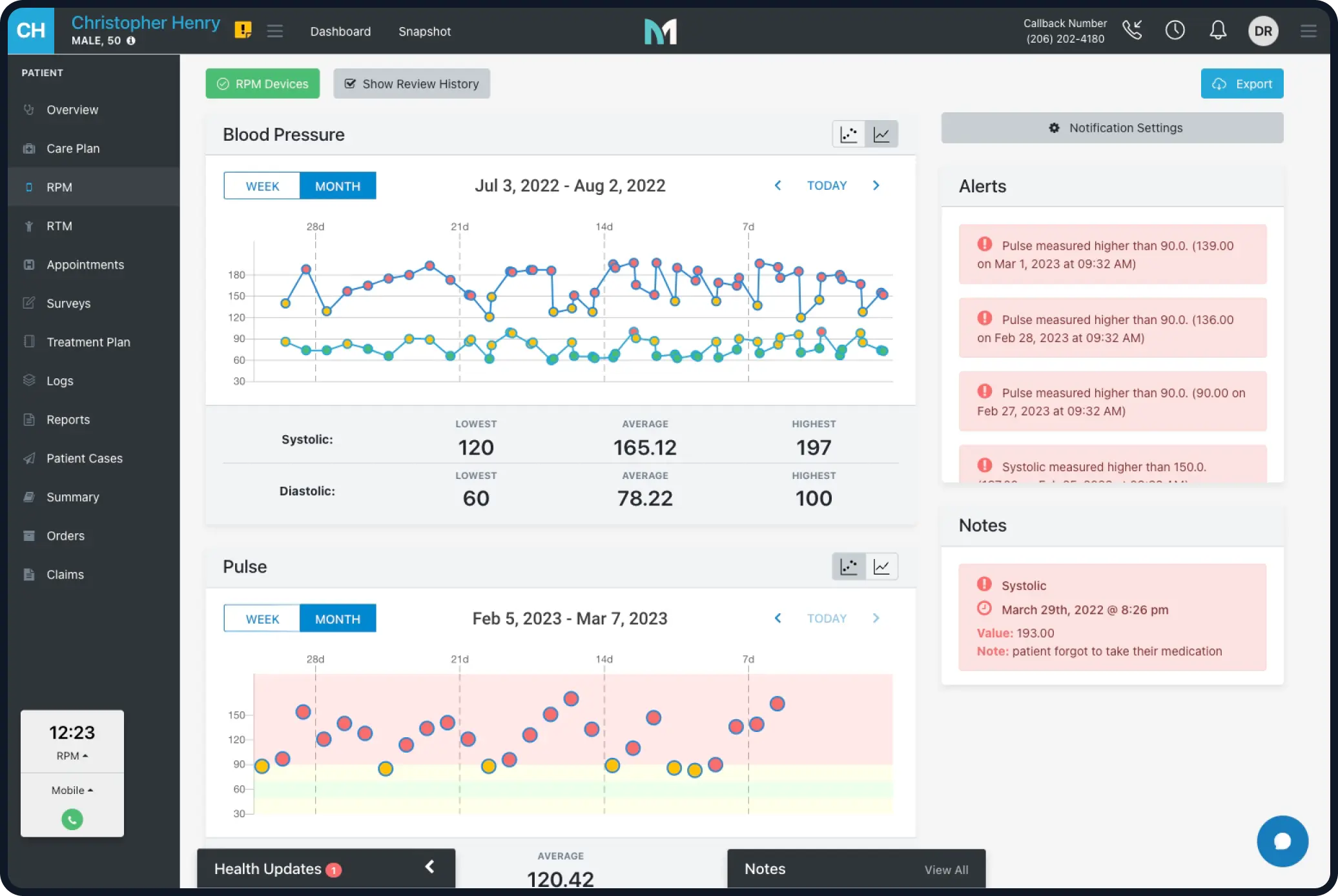Open the Snapshot tab
The image size is (1338, 896).
click(424, 32)
